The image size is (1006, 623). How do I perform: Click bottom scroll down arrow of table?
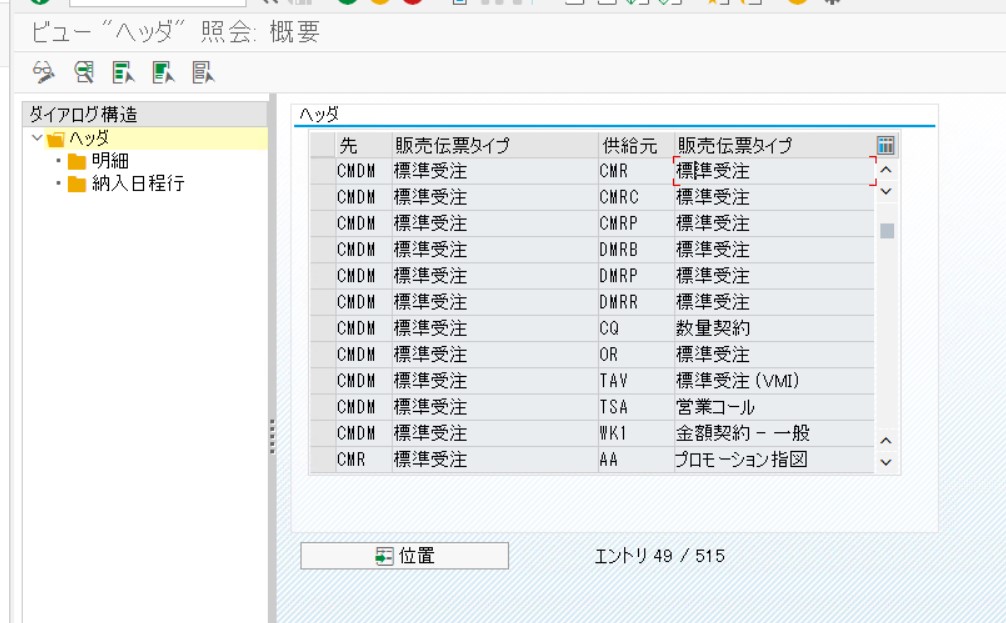click(x=885, y=462)
